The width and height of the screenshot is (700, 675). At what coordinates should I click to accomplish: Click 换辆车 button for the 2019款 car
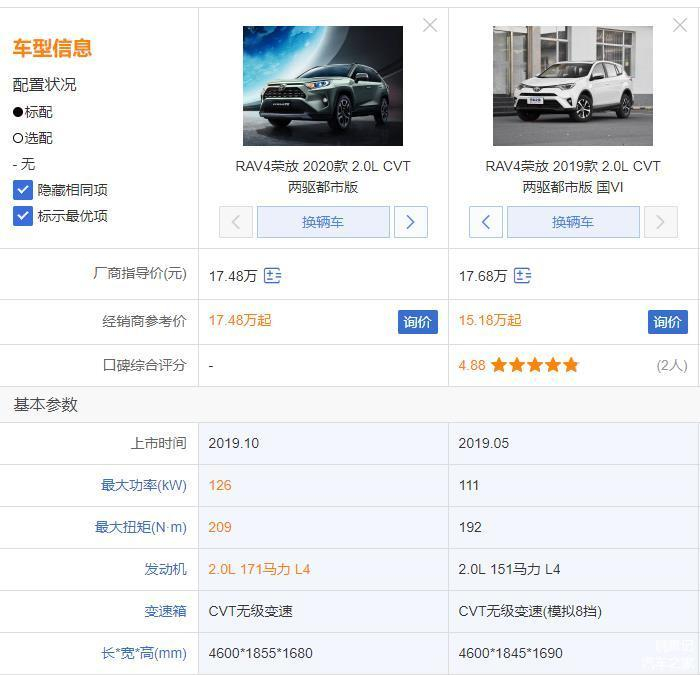573,222
